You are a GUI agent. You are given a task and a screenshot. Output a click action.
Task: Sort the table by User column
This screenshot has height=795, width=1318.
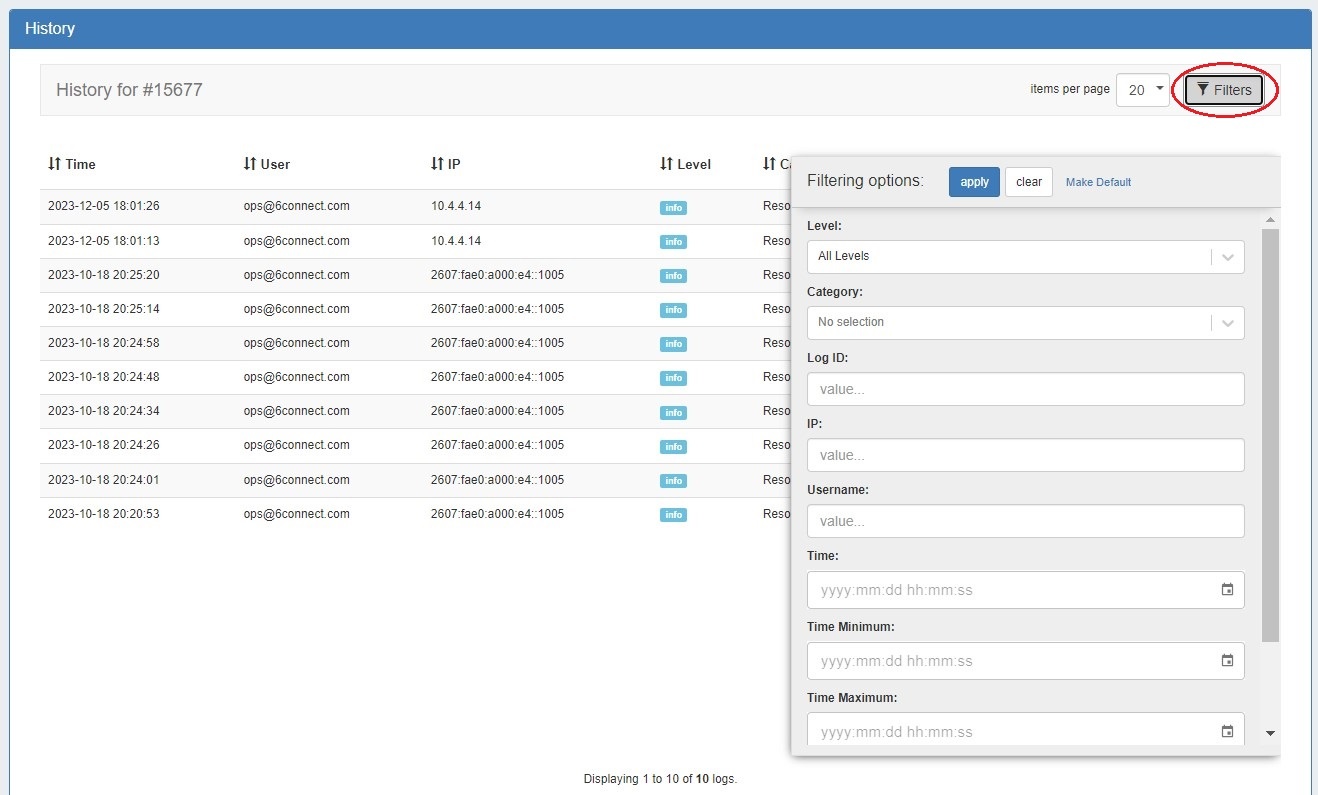tap(266, 164)
